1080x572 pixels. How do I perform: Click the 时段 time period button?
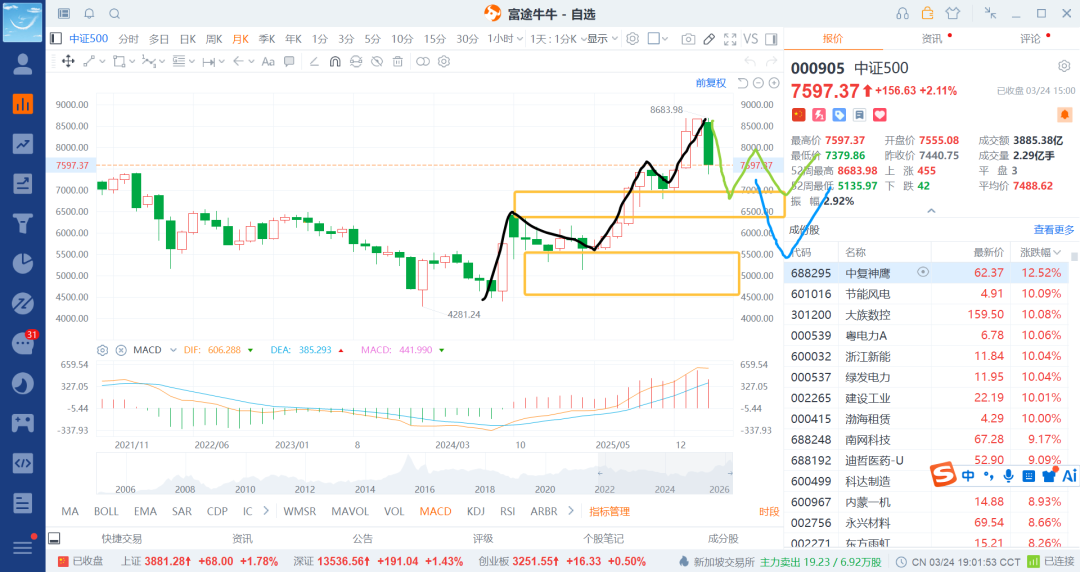pos(769,511)
